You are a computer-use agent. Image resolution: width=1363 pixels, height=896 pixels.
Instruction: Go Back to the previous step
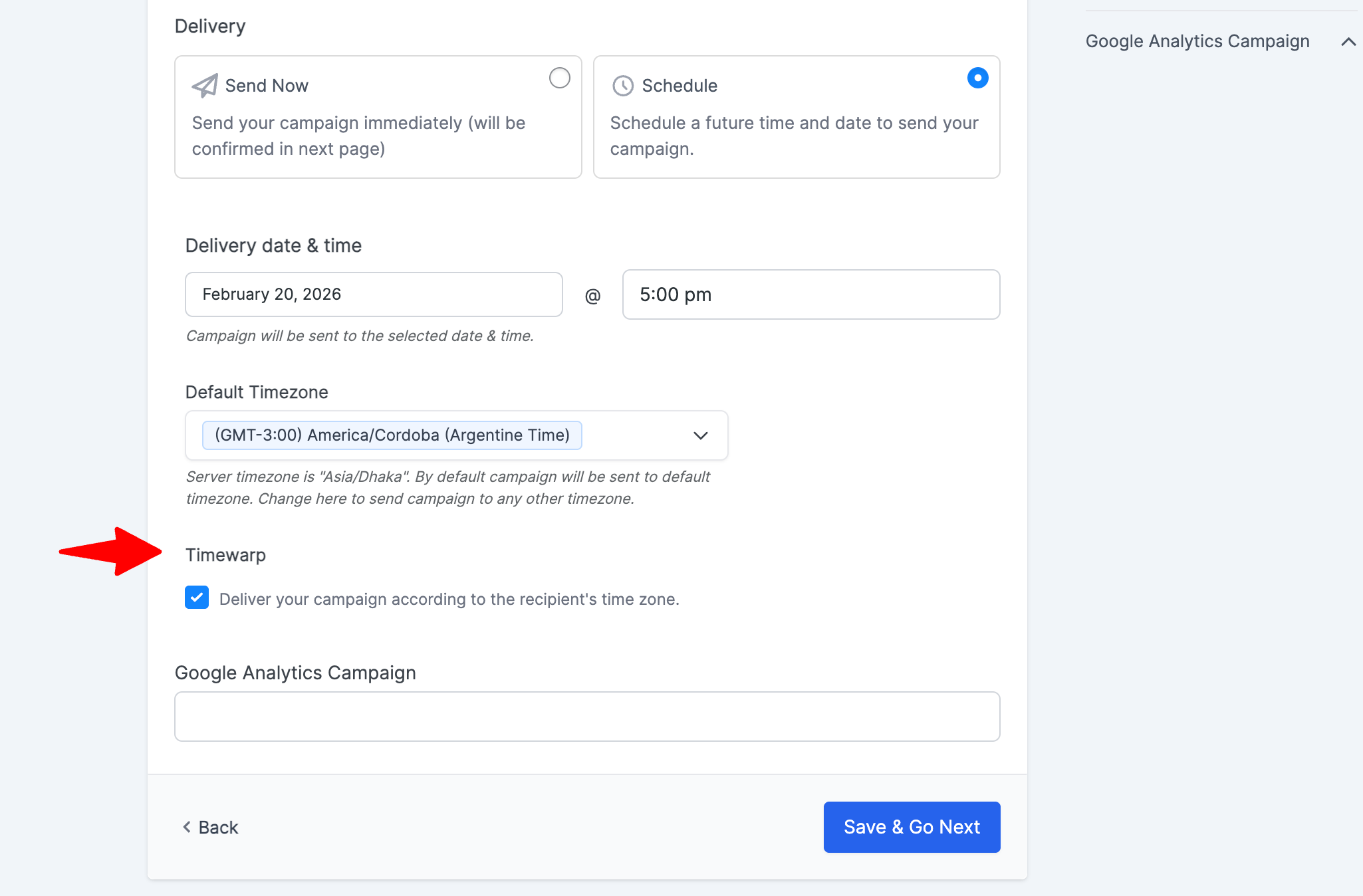[x=218, y=828]
